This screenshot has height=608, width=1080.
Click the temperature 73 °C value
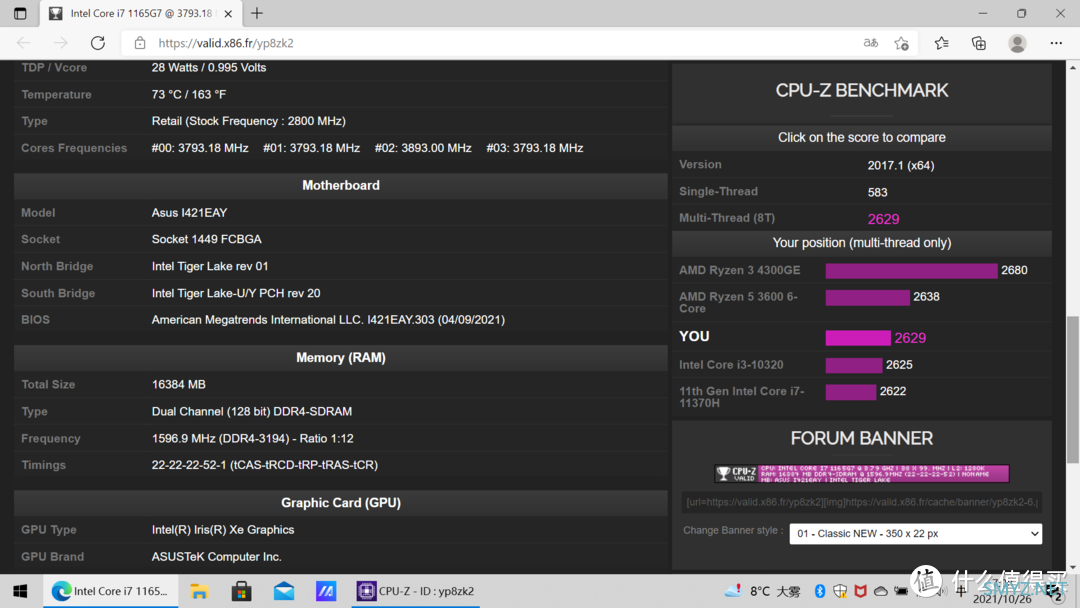189,94
